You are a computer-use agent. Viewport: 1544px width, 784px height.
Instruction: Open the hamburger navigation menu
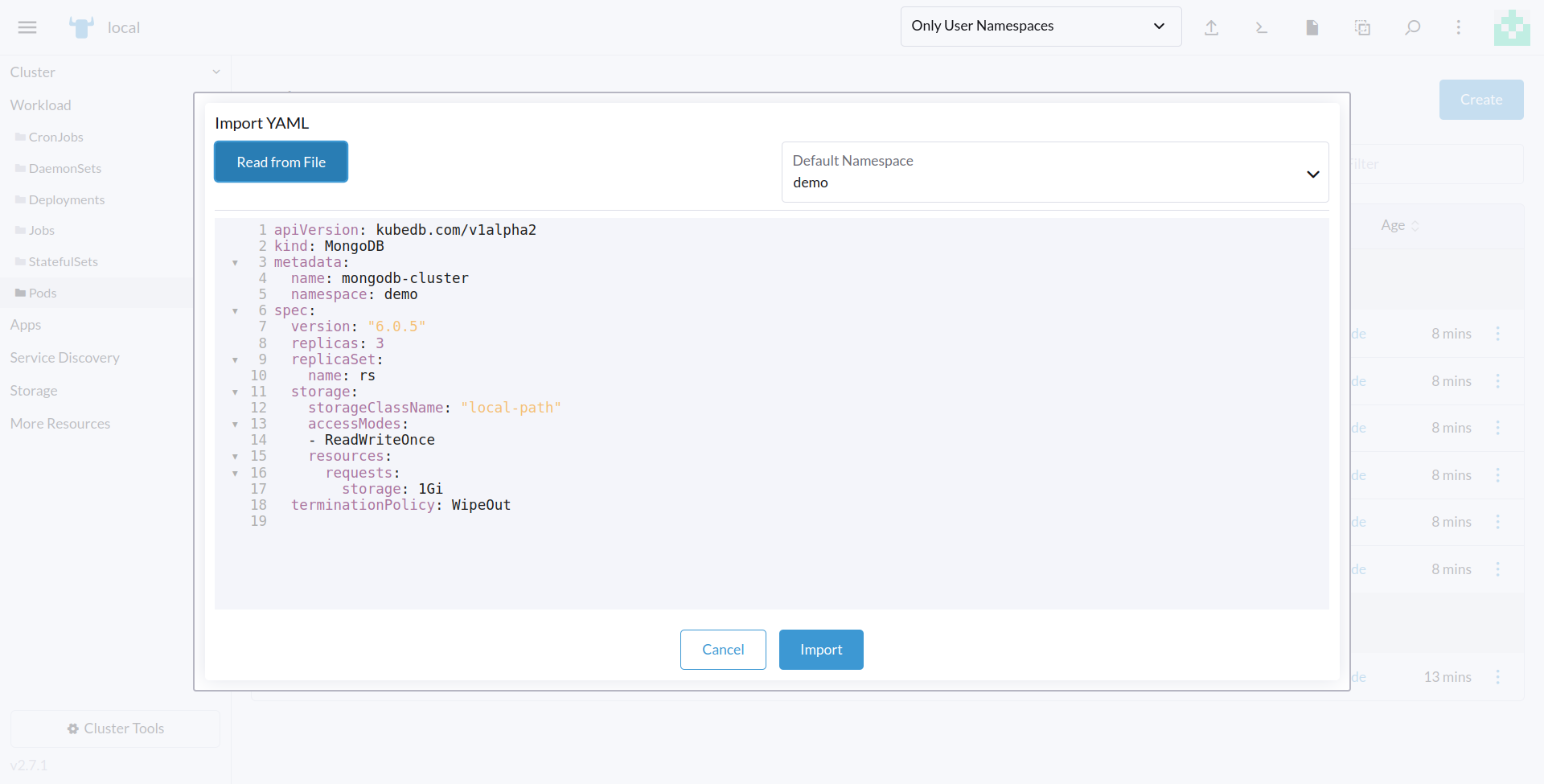[27, 27]
